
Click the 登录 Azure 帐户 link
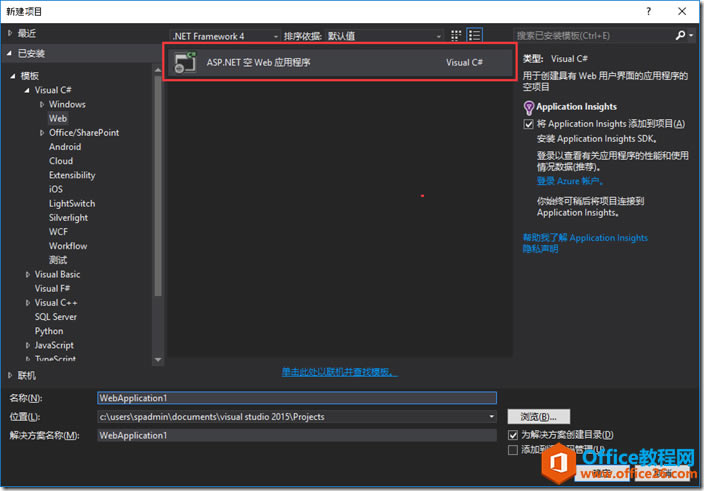point(570,181)
